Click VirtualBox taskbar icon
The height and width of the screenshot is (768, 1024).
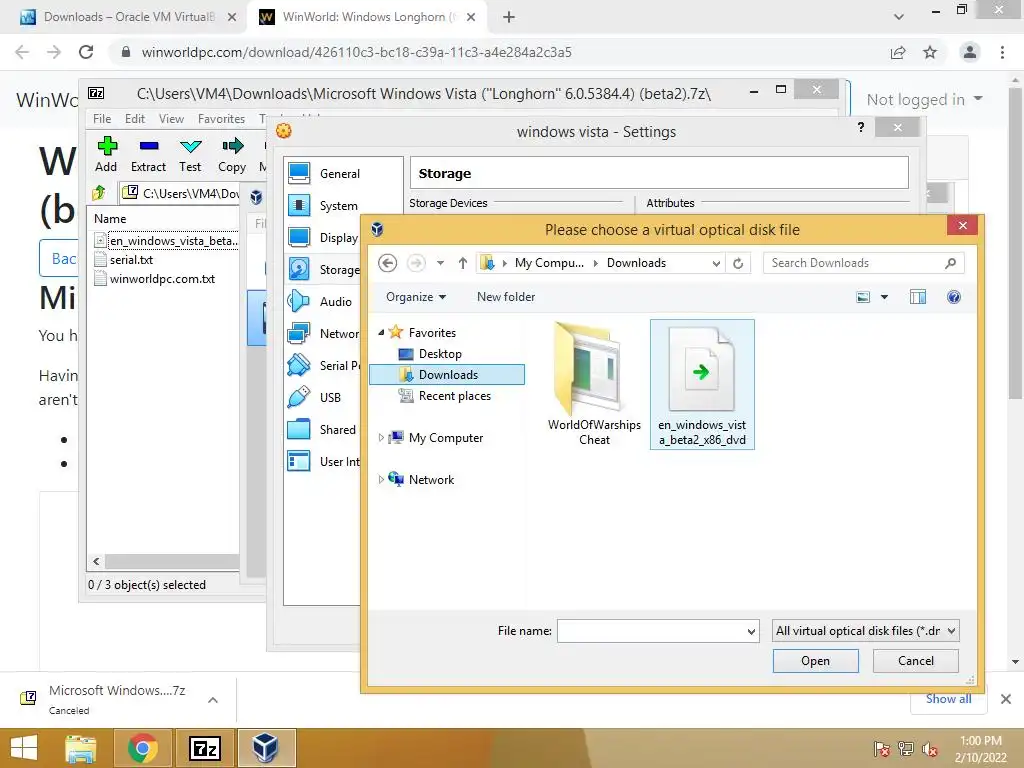click(x=266, y=748)
